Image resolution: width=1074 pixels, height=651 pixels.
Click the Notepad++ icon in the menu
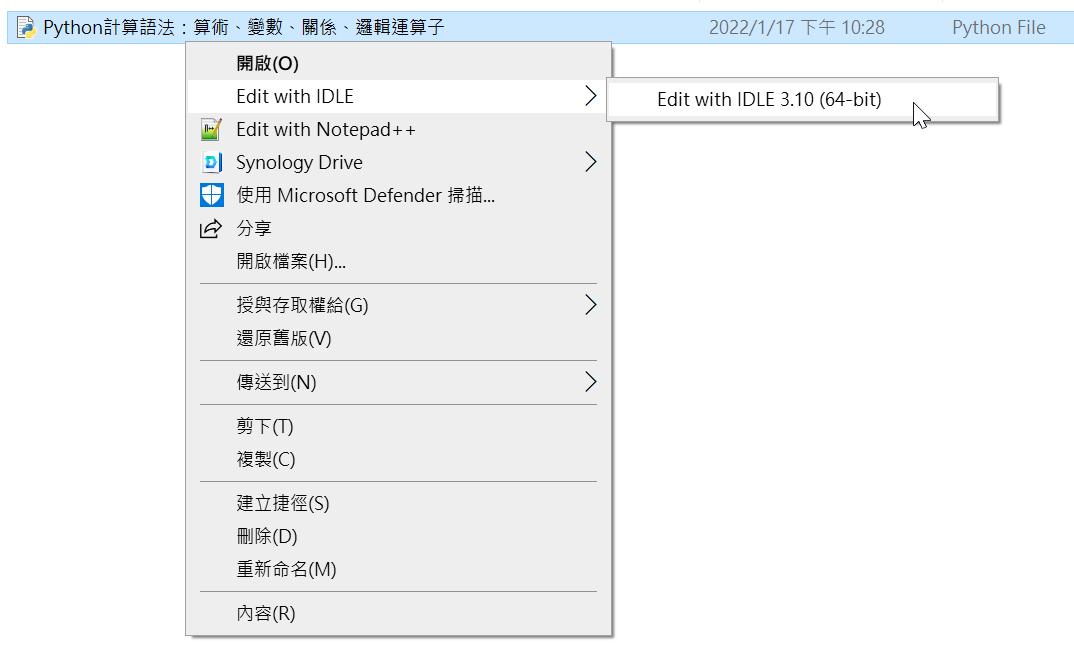tap(211, 130)
